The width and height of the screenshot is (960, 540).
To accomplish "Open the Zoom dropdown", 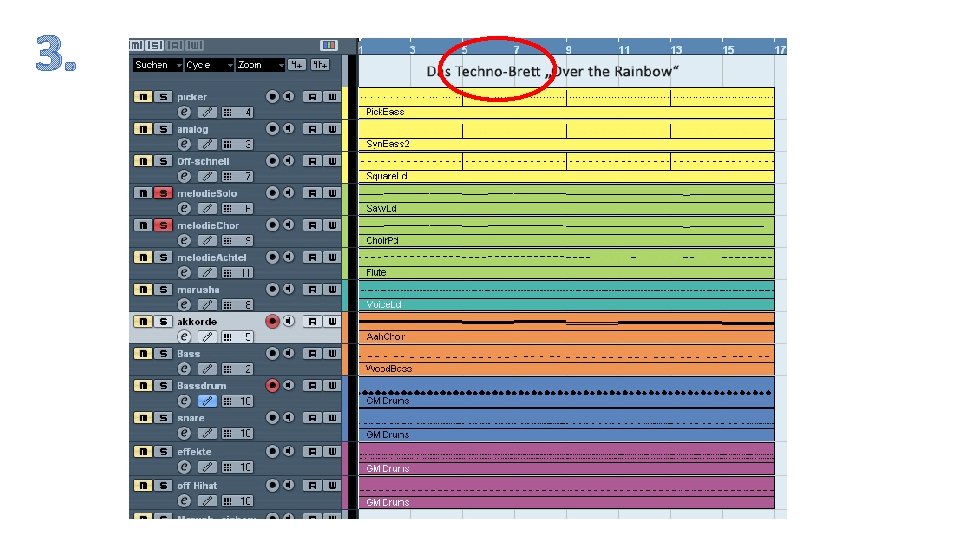I will point(260,65).
